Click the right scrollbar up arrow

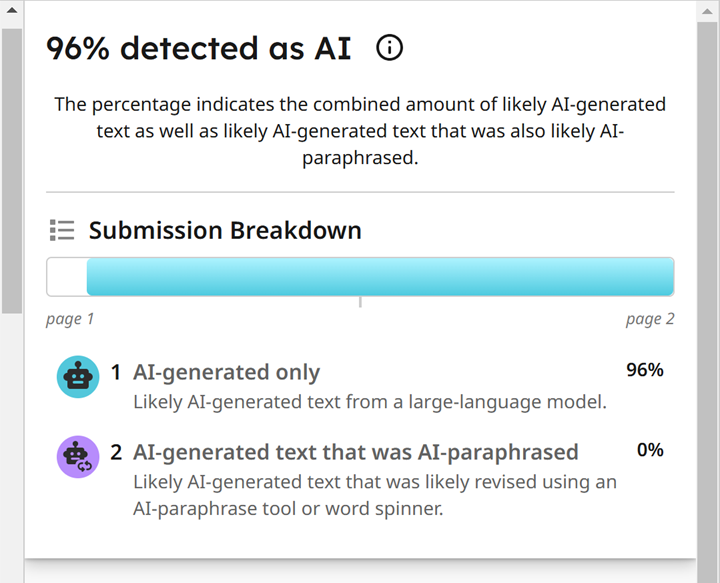708,11
